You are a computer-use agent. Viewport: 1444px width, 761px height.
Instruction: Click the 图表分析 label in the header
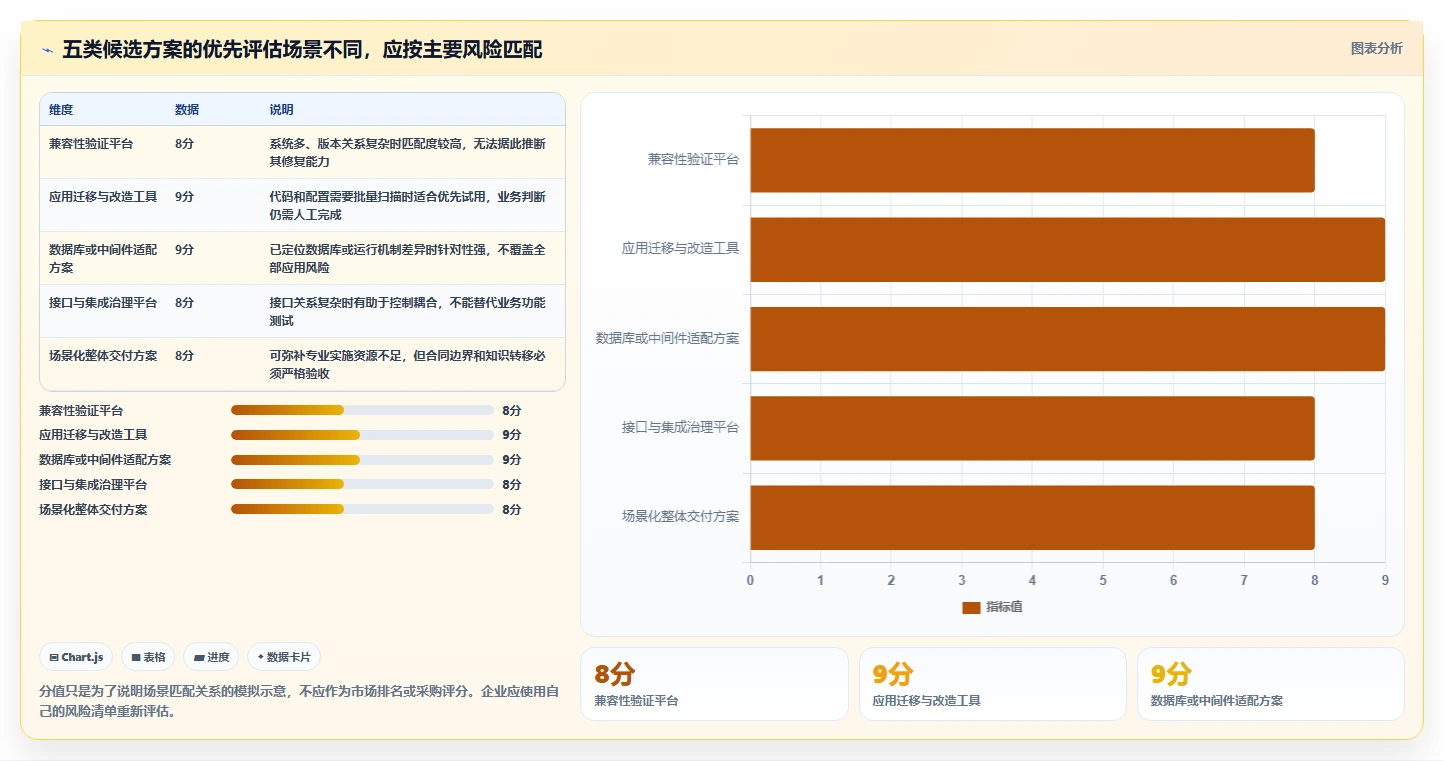1376,48
